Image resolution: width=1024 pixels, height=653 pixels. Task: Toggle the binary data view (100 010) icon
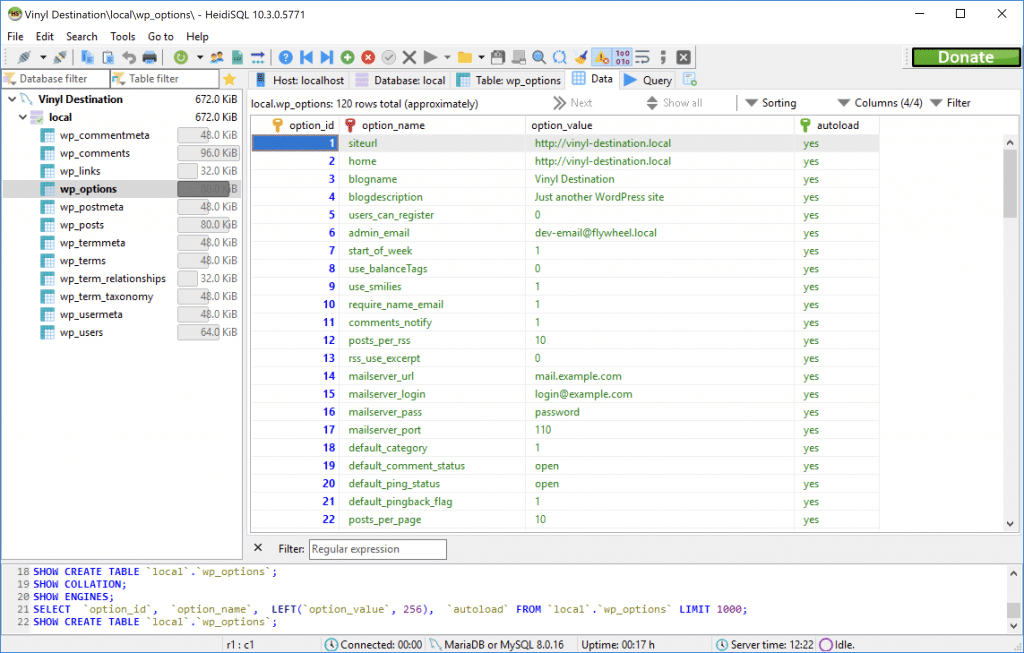[x=622, y=57]
